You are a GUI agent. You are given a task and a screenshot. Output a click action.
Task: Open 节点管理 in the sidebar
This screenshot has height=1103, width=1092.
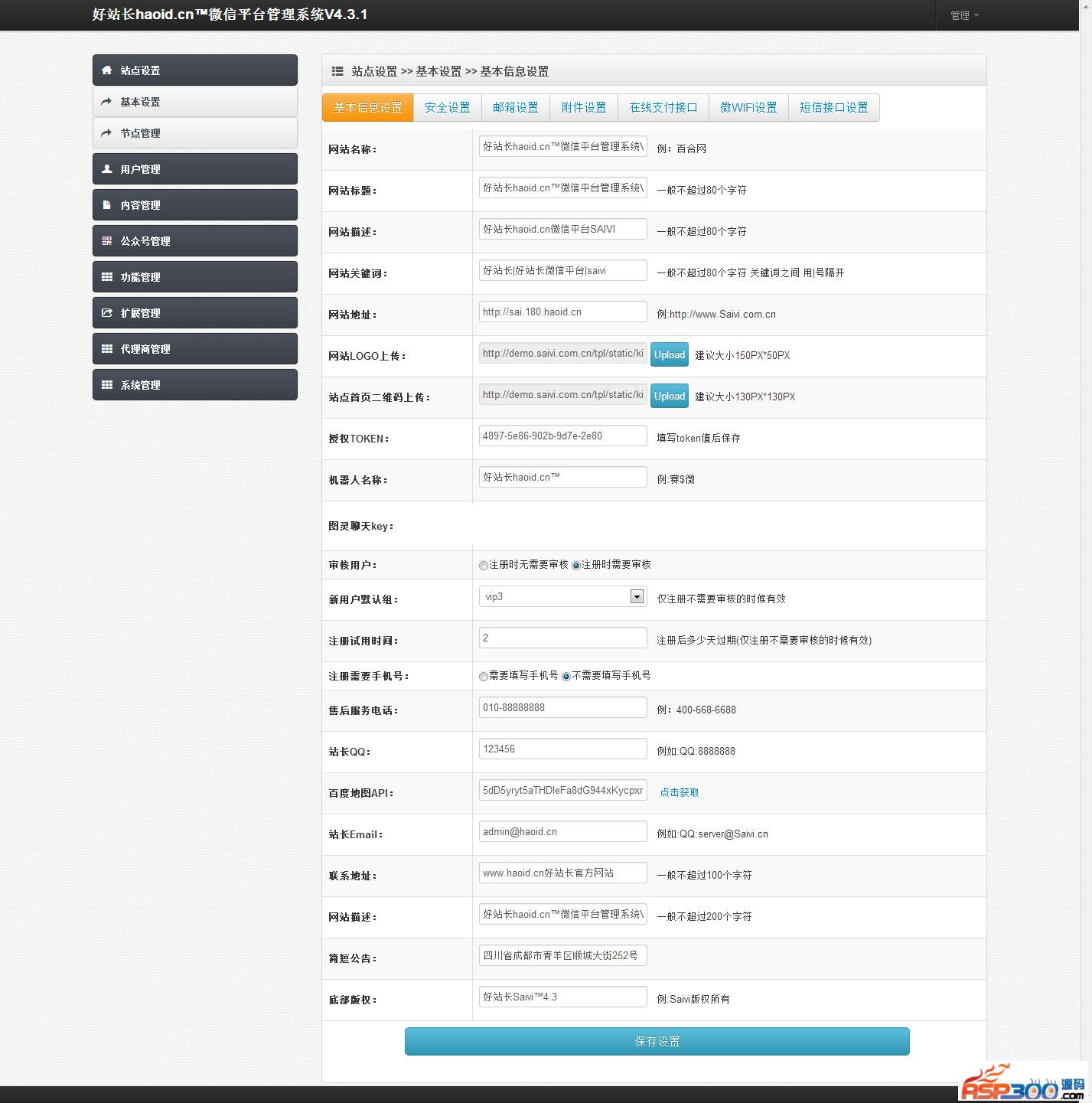point(195,133)
